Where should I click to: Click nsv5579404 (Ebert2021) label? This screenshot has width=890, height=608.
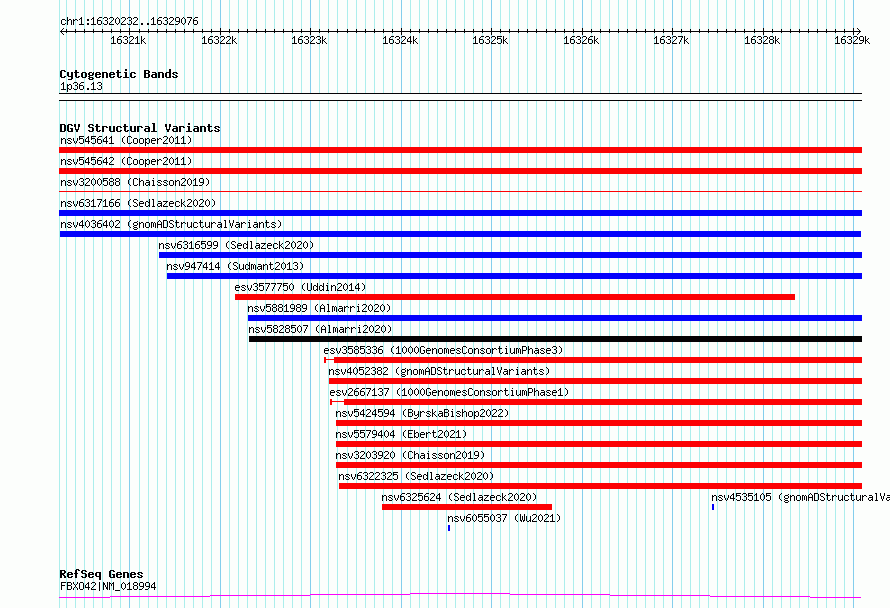click(x=401, y=434)
